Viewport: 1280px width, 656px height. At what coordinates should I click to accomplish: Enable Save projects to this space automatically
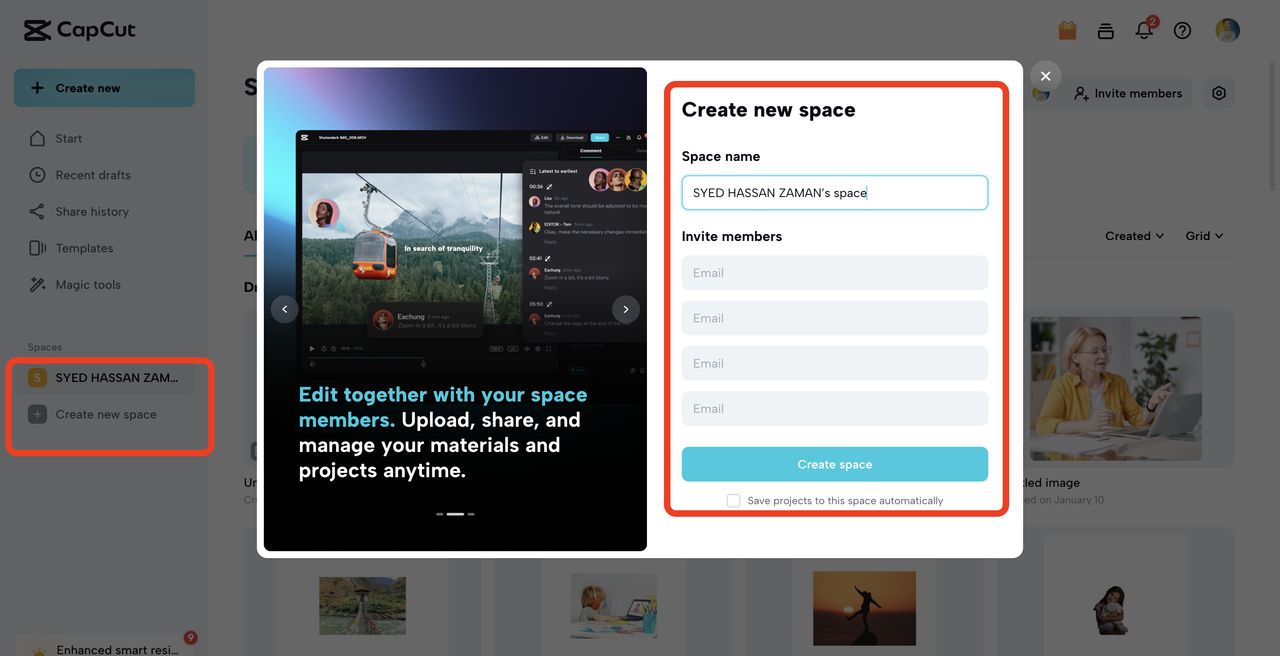[733, 500]
